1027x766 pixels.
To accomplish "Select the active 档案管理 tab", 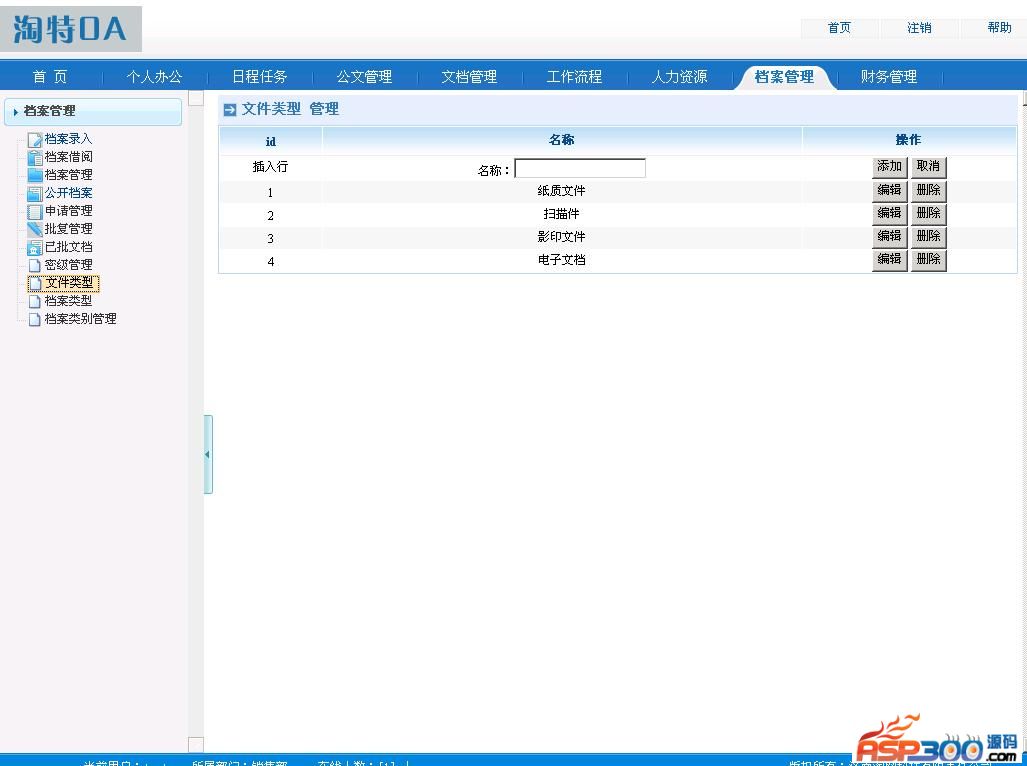I will [x=784, y=77].
